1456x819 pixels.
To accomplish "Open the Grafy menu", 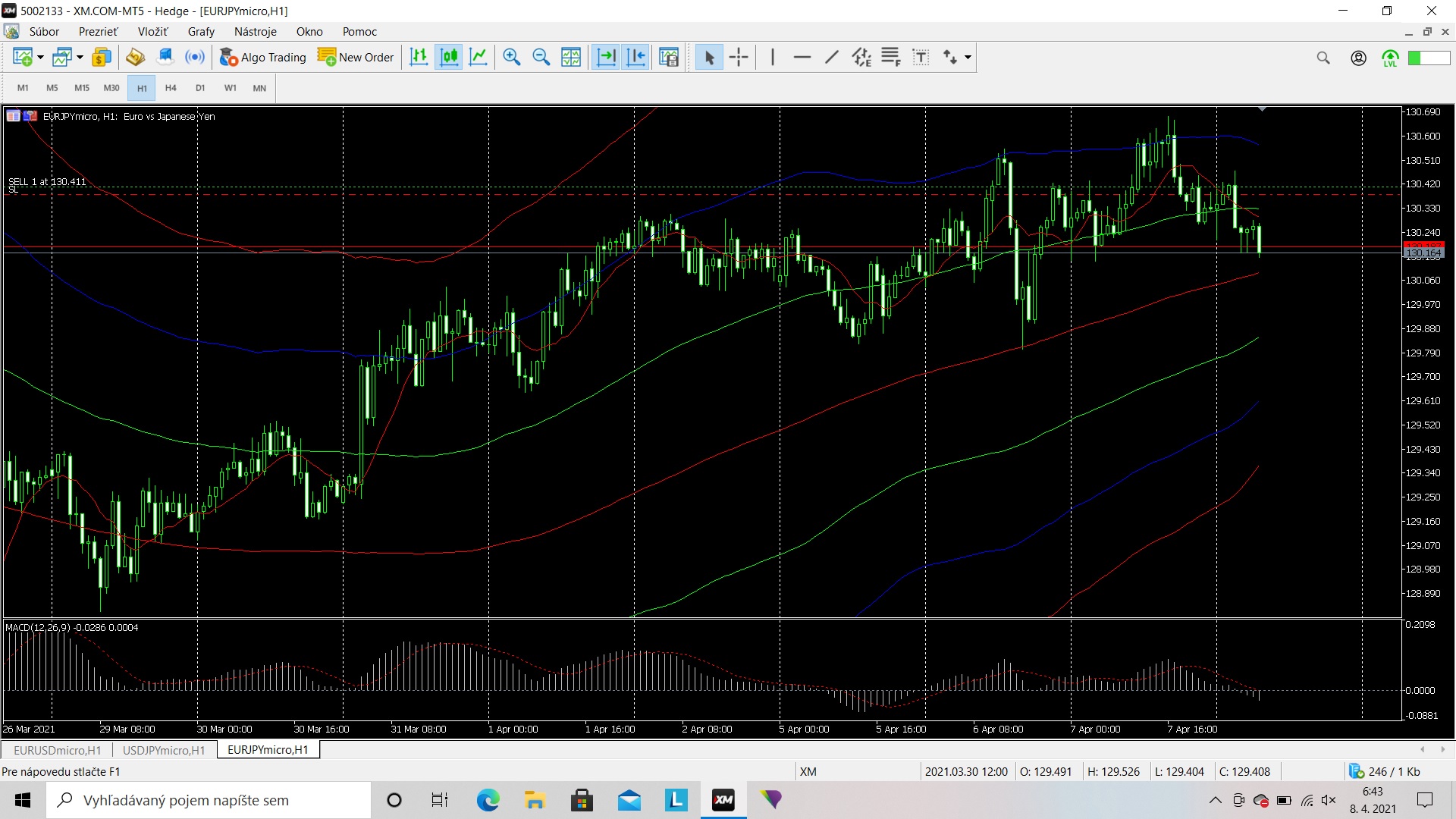I will point(201,31).
